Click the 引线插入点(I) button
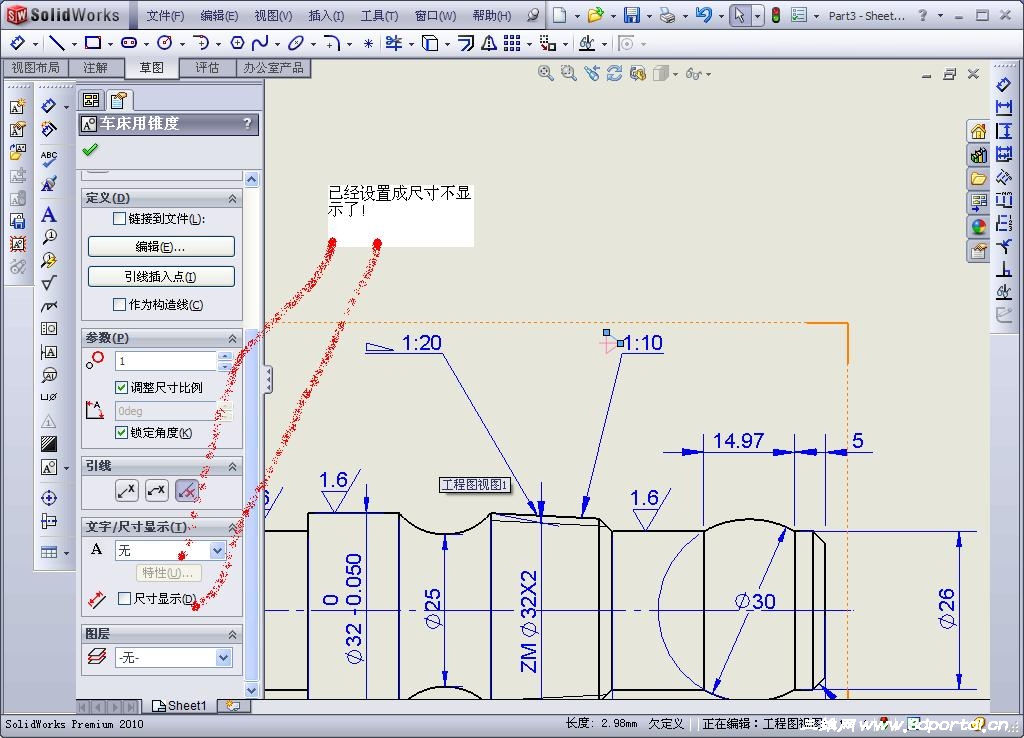 click(x=161, y=276)
